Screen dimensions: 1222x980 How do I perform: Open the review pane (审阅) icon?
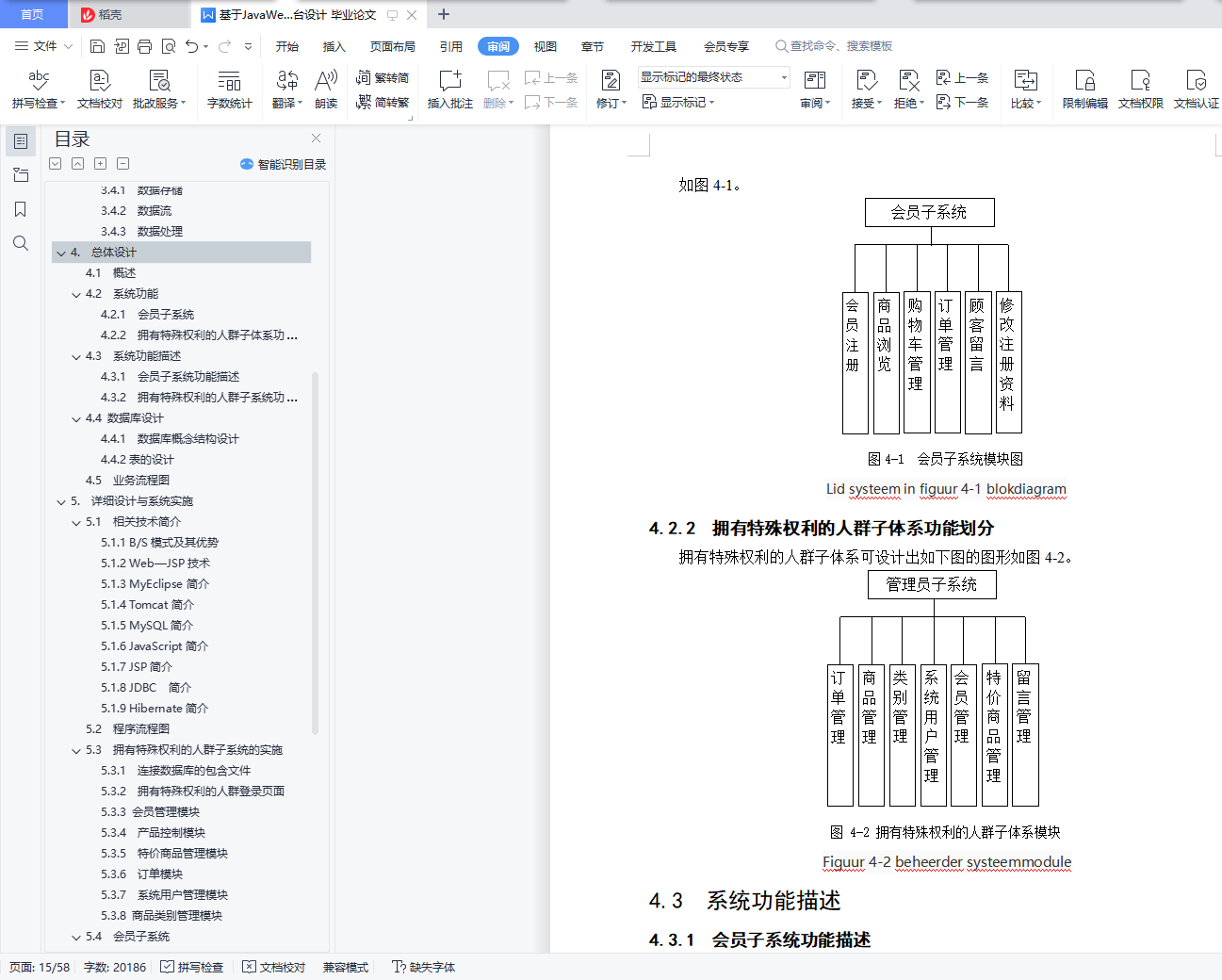pyautogui.click(x=815, y=90)
